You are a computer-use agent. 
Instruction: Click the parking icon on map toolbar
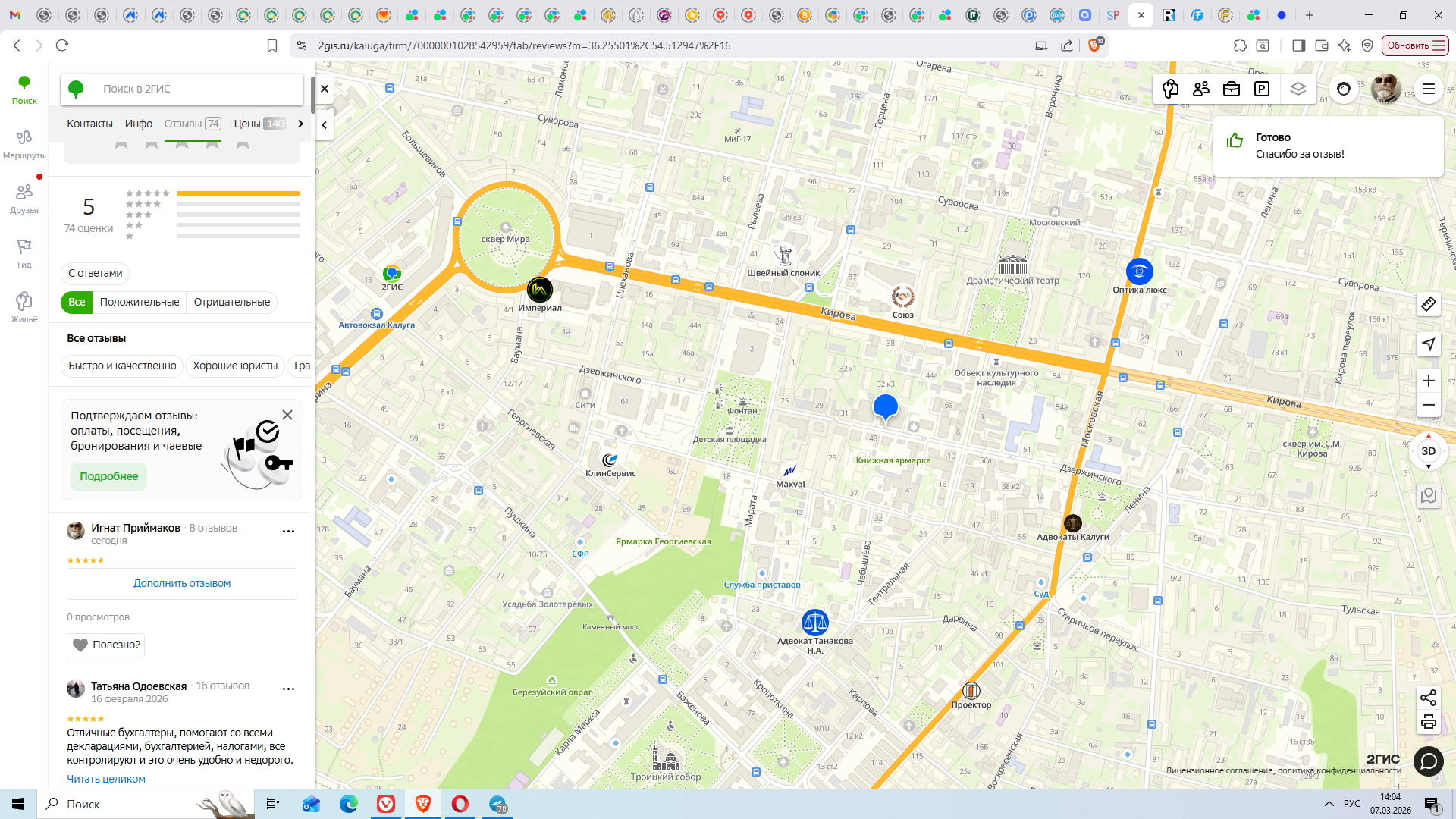pos(1262,89)
